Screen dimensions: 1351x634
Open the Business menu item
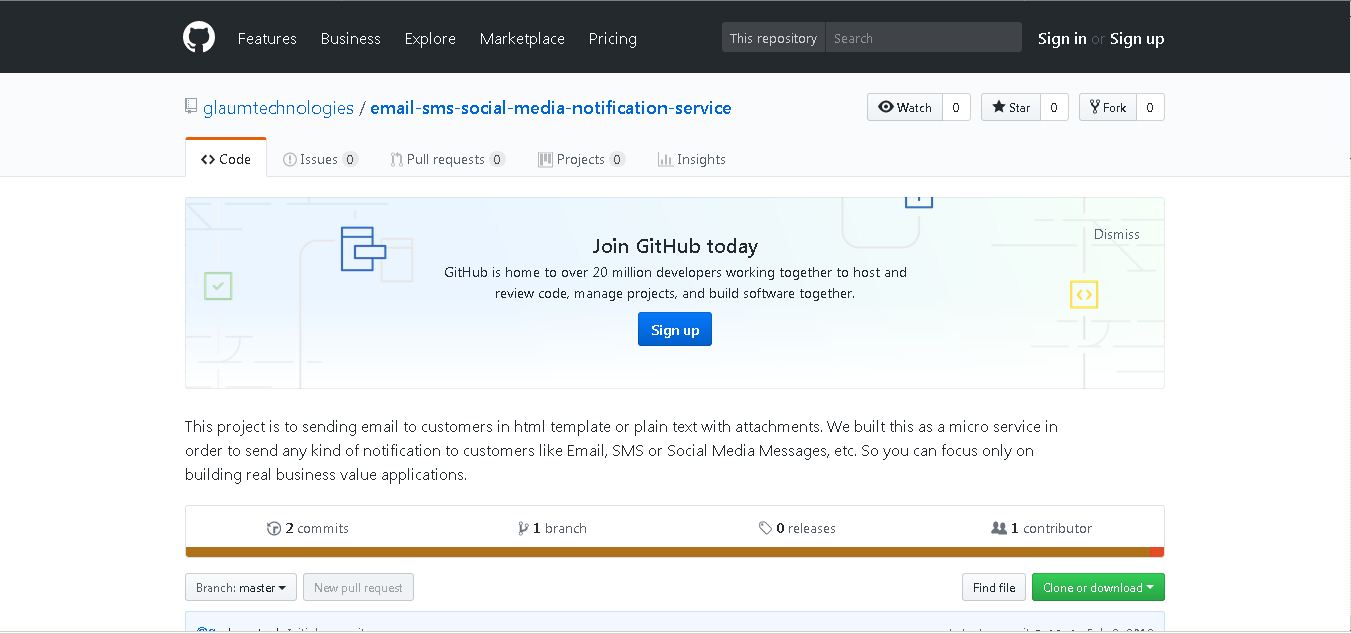350,38
